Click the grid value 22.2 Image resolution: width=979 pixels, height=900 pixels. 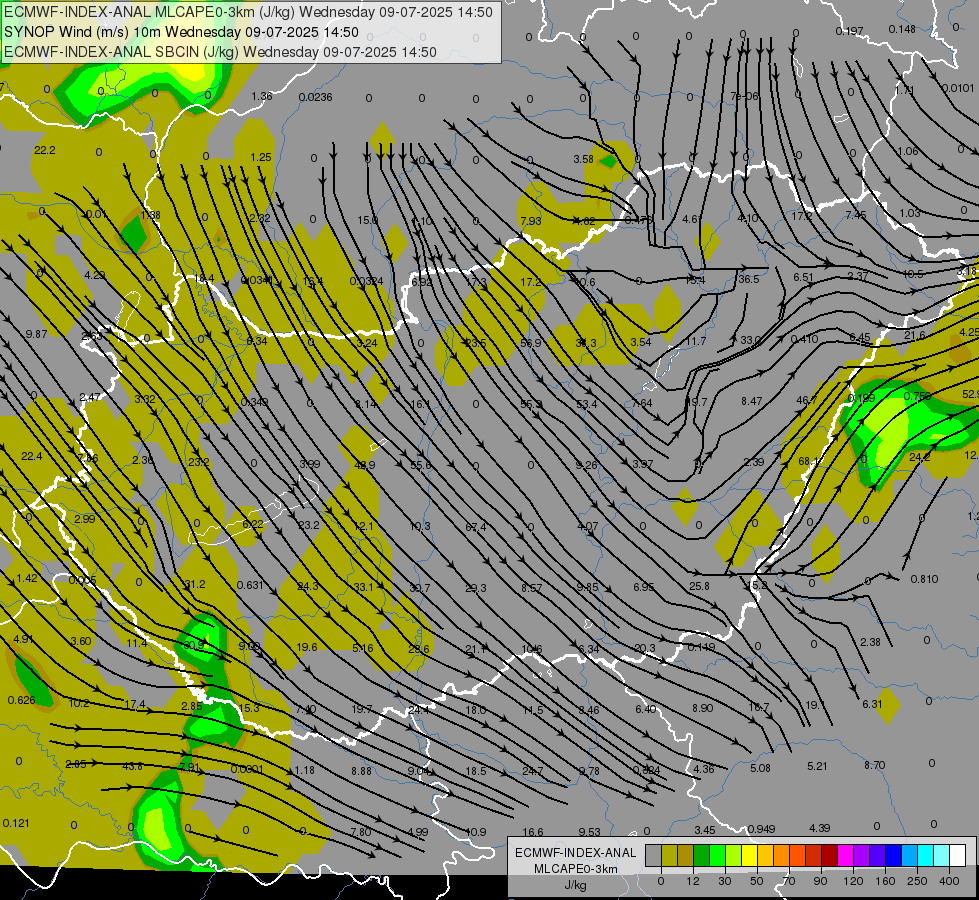point(44,150)
